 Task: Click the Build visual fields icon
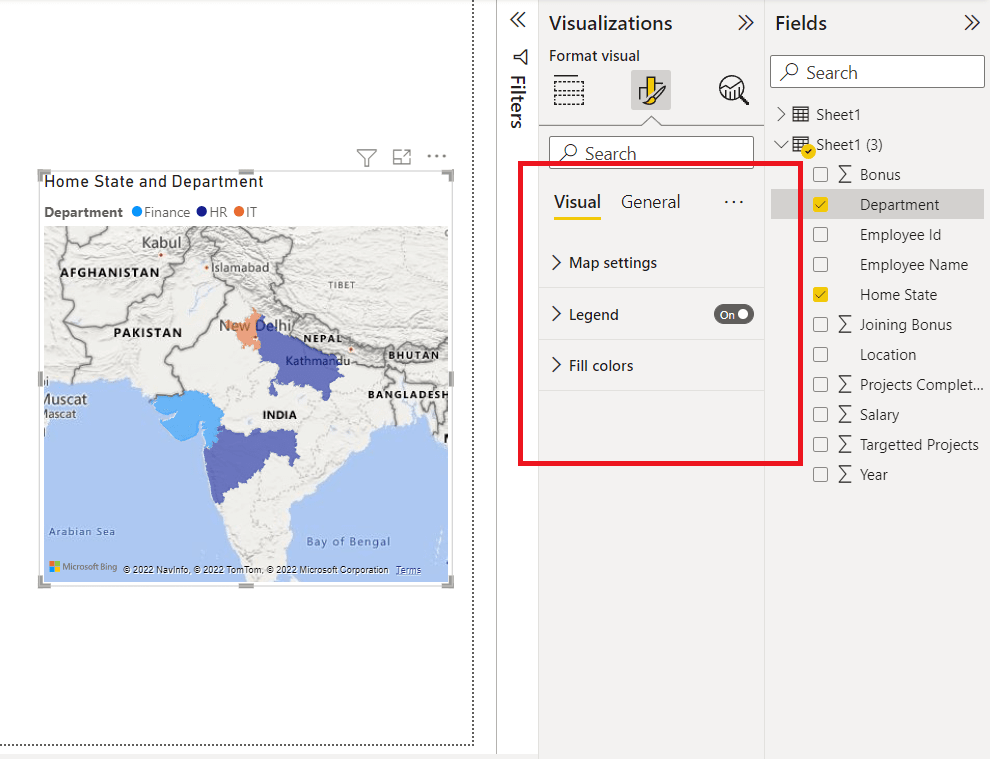pyautogui.click(x=569, y=91)
